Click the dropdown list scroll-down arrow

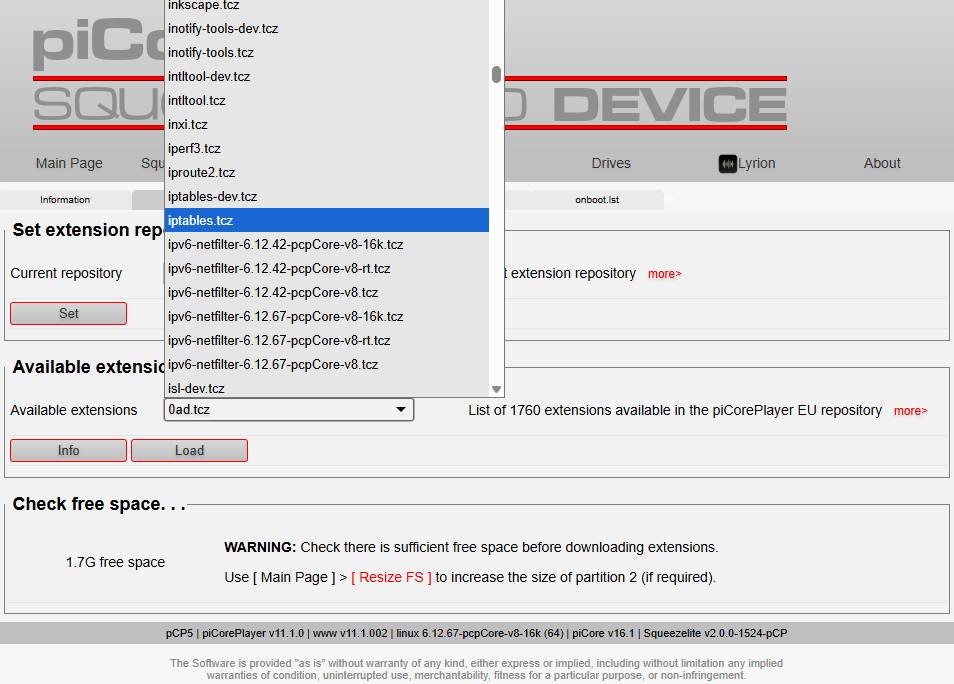pyautogui.click(x=496, y=389)
